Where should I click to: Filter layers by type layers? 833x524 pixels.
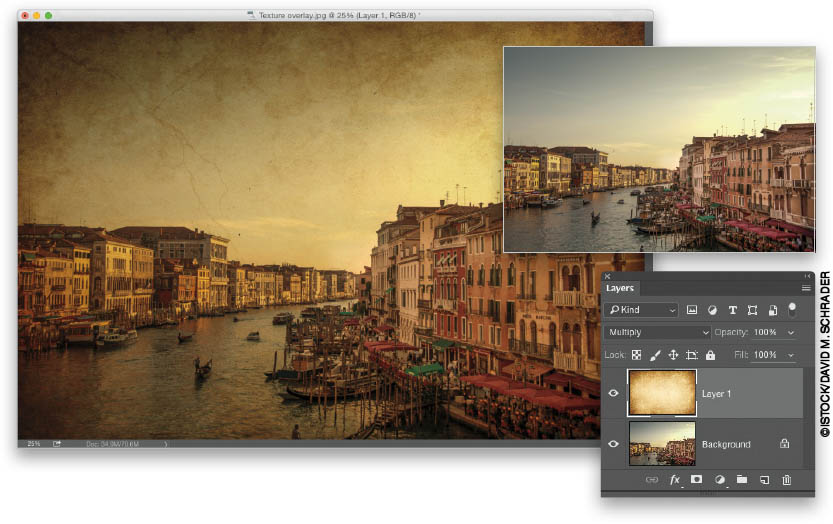pyautogui.click(x=732, y=311)
